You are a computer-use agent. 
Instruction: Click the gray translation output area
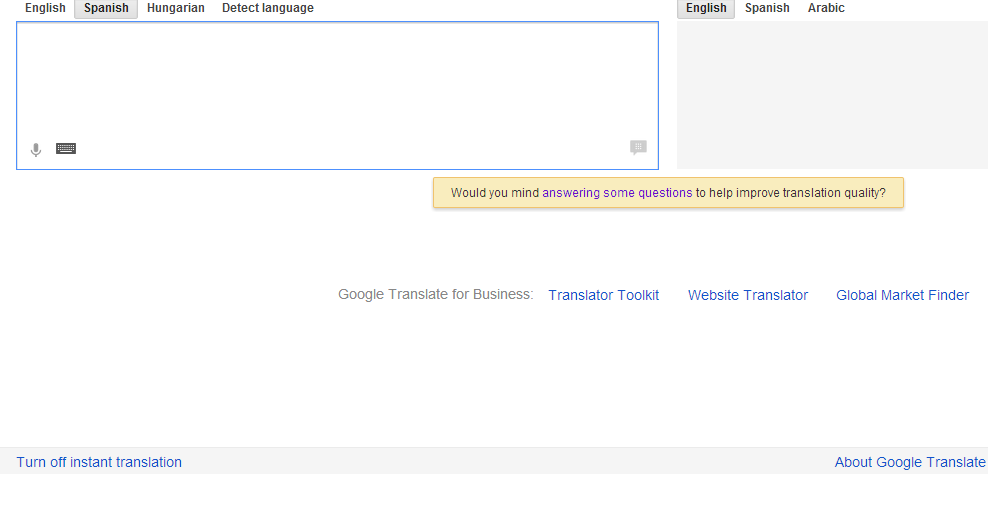832,95
